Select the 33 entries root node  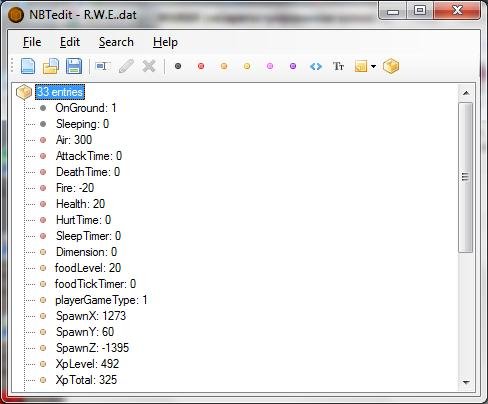coord(60,92)
